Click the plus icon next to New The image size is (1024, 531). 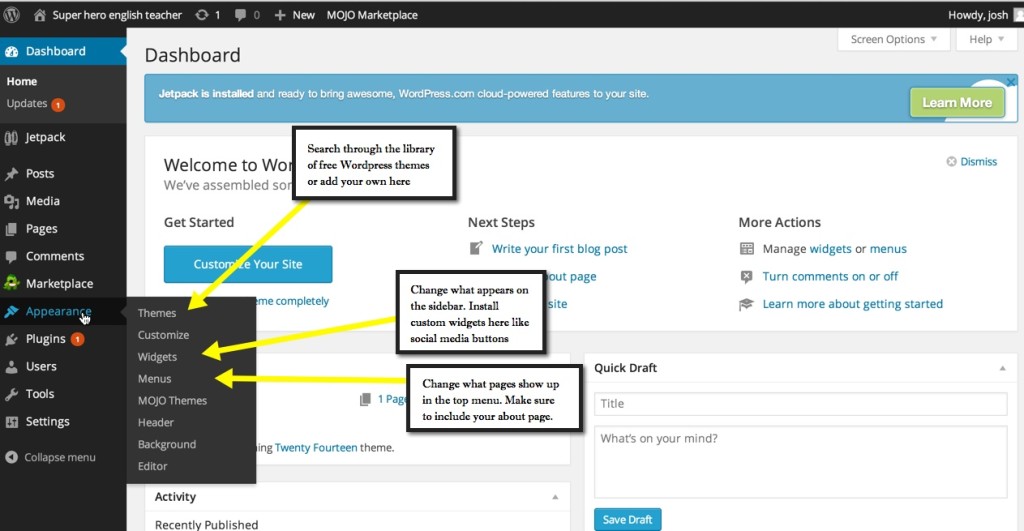[x=280, y=14]
